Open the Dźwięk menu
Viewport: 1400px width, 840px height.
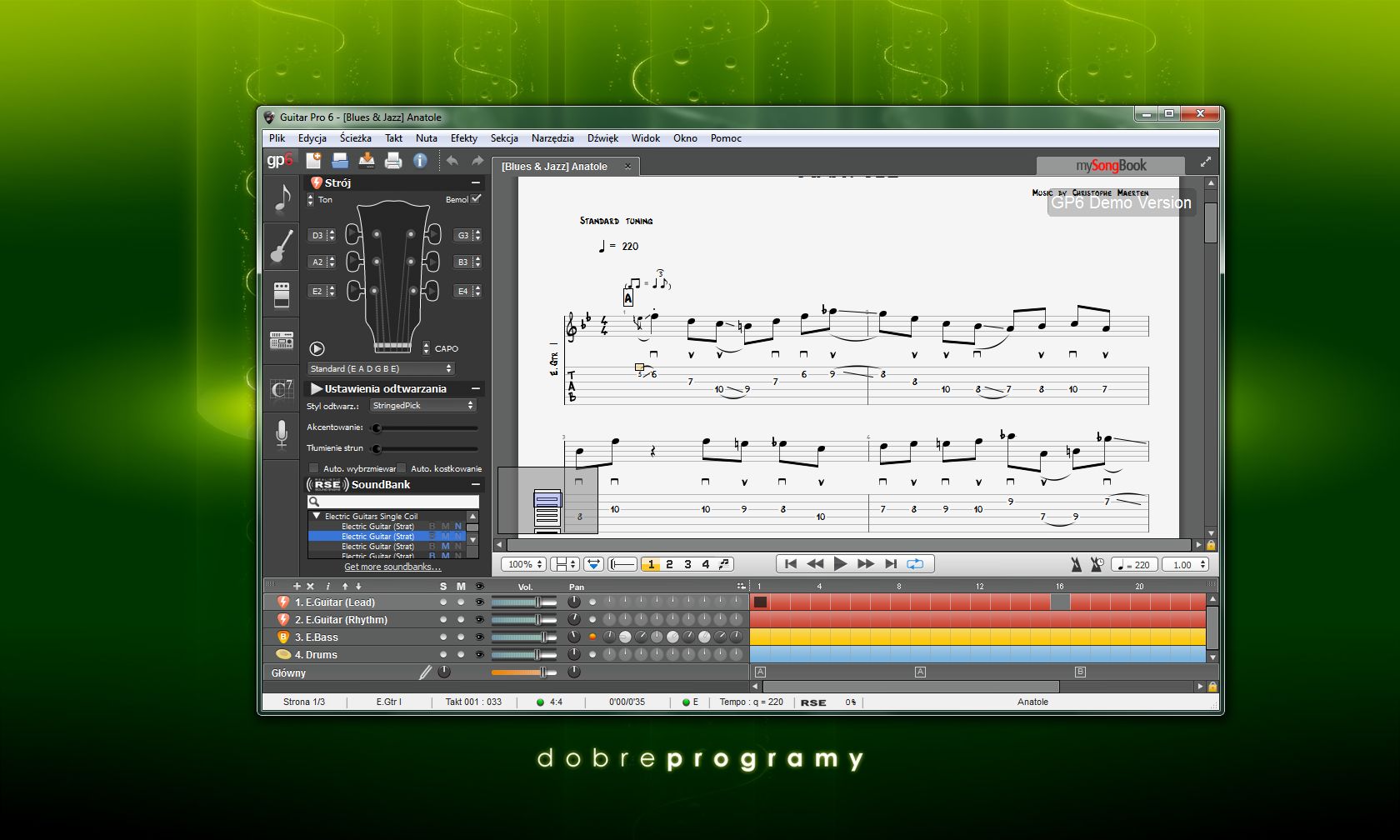pyautogui.click(x=602, y=138)
